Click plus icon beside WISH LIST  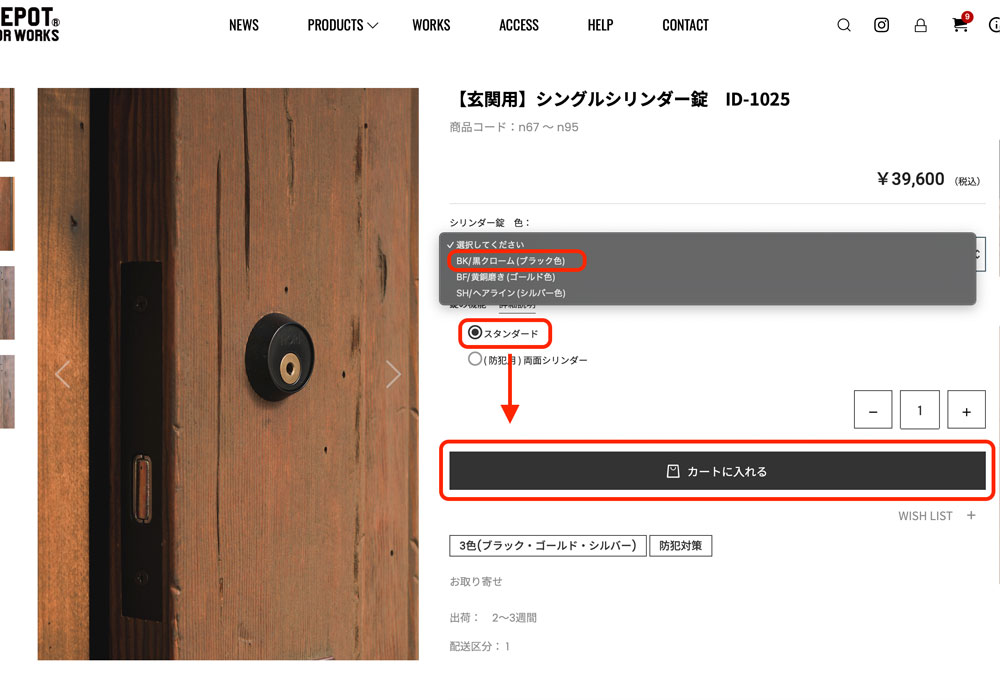[971, 516]
